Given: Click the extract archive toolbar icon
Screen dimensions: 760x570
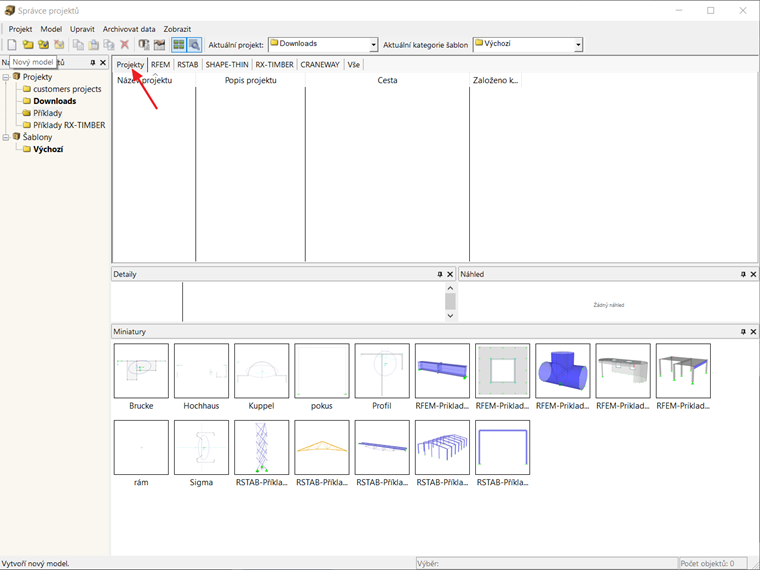Looking at the screenshot, I should click(x=159, y=45).
